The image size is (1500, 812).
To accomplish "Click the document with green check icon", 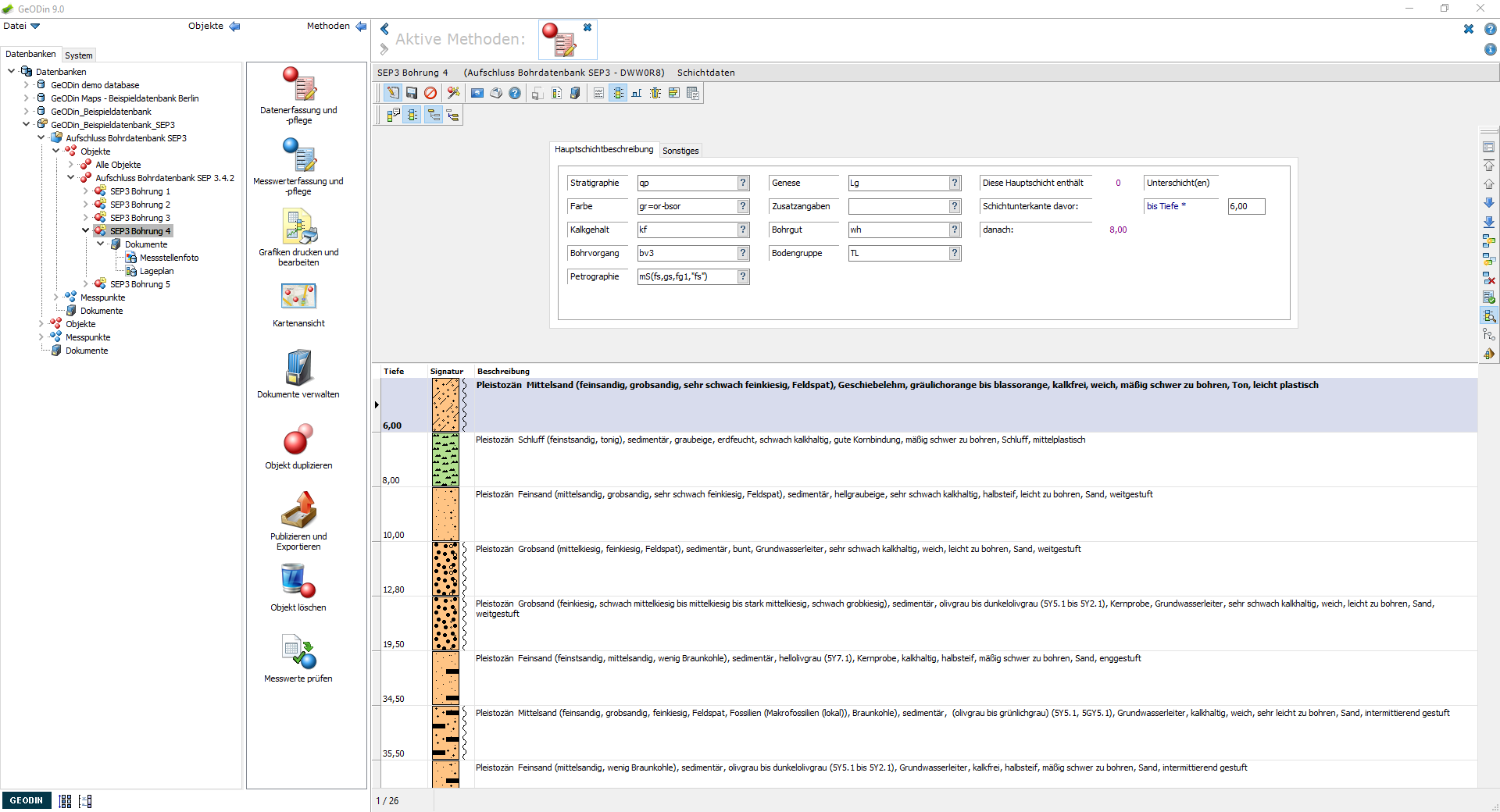I will click(x=1489, y=297).
